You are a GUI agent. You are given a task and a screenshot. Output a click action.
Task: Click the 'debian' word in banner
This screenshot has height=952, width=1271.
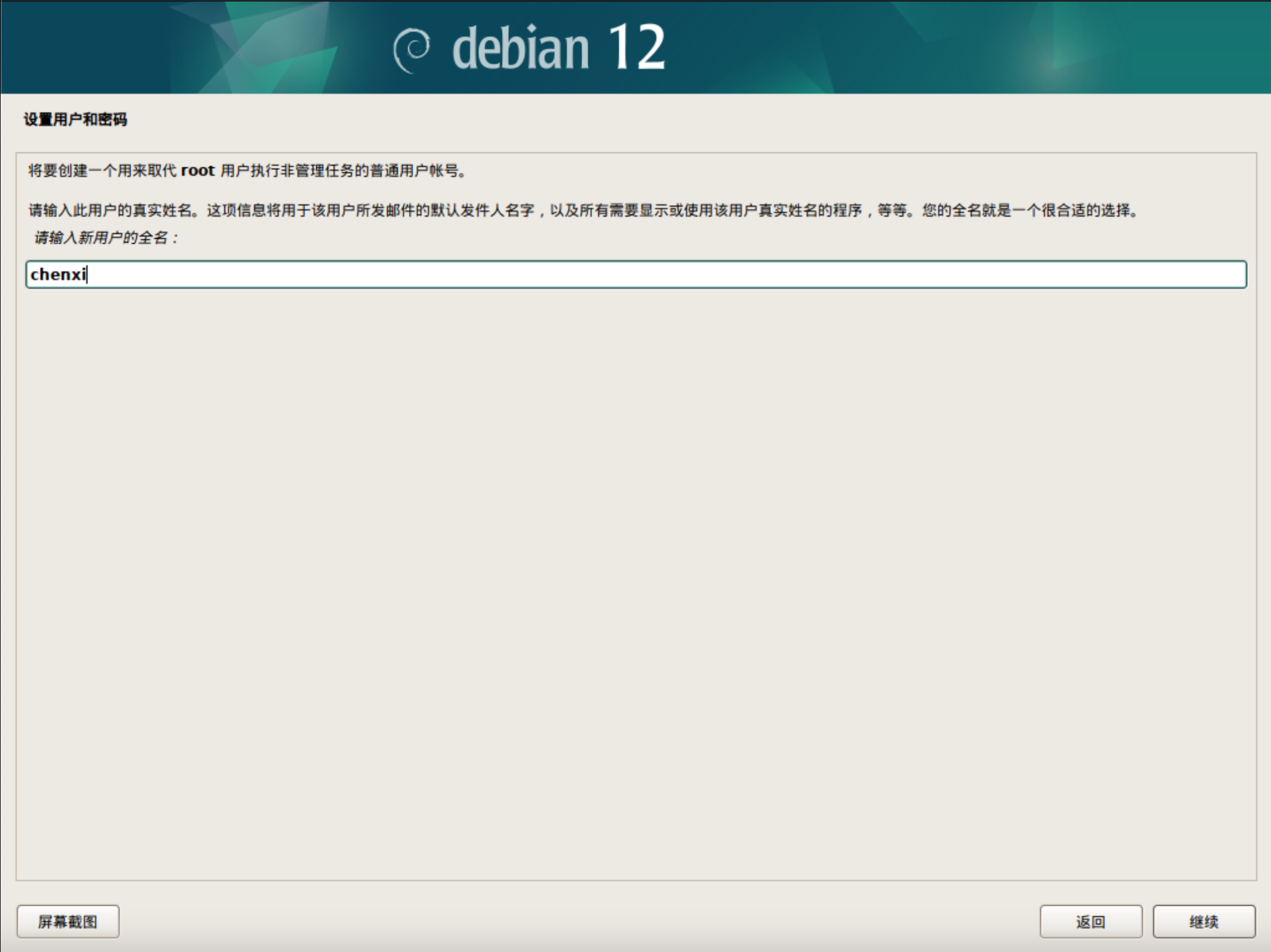(520, 49)
